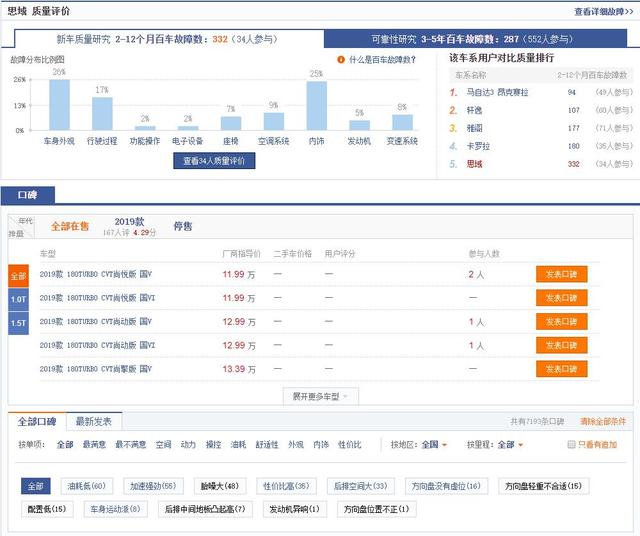Choose 全部 displacement filter
The image size is (640, 536).
(18, 276)
